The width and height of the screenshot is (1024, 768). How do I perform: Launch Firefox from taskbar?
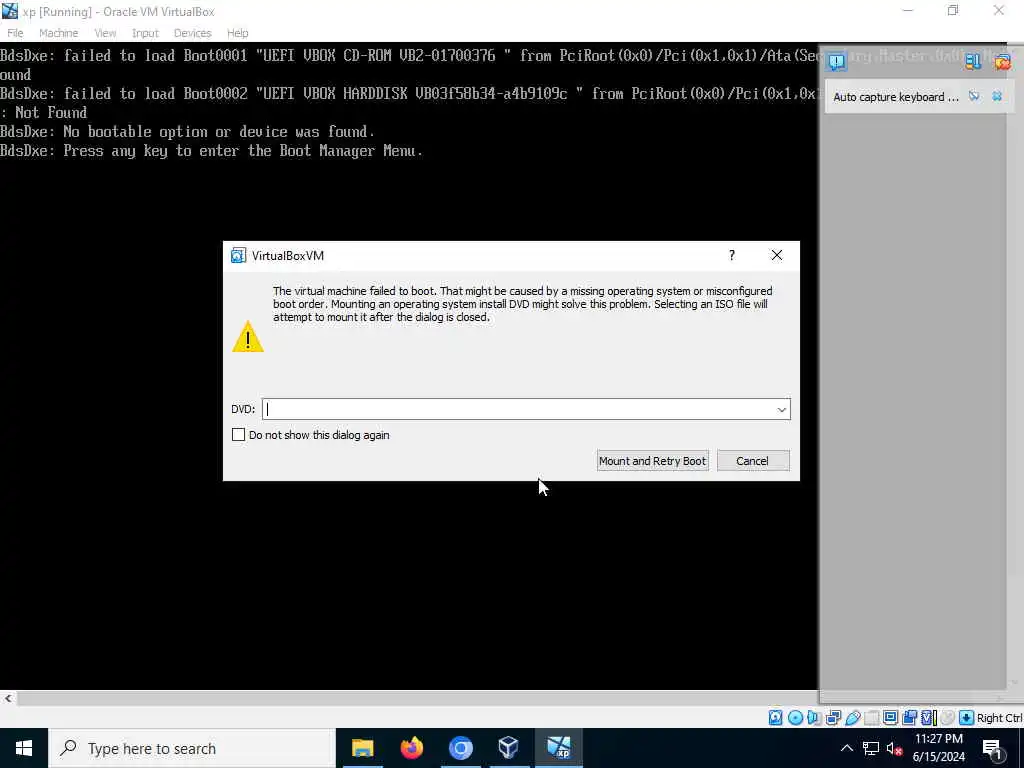[411, 748]
